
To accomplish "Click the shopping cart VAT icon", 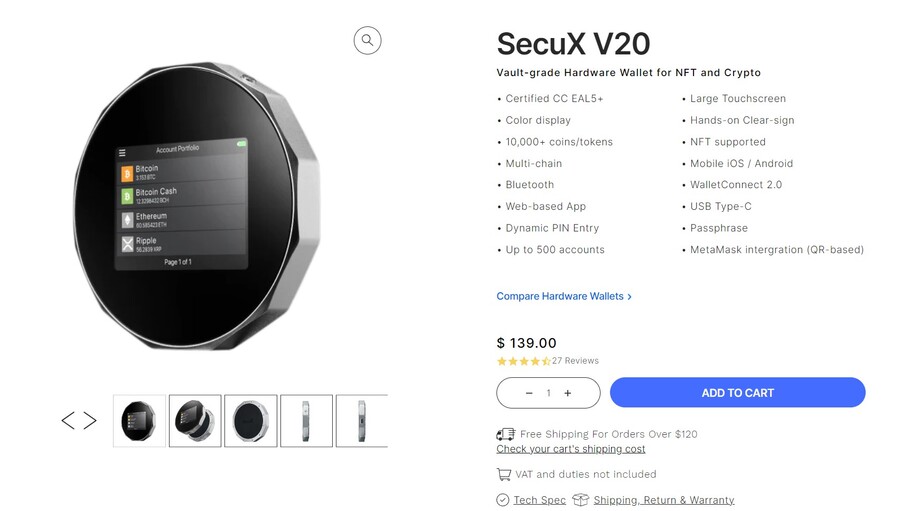I will point(504,474).
